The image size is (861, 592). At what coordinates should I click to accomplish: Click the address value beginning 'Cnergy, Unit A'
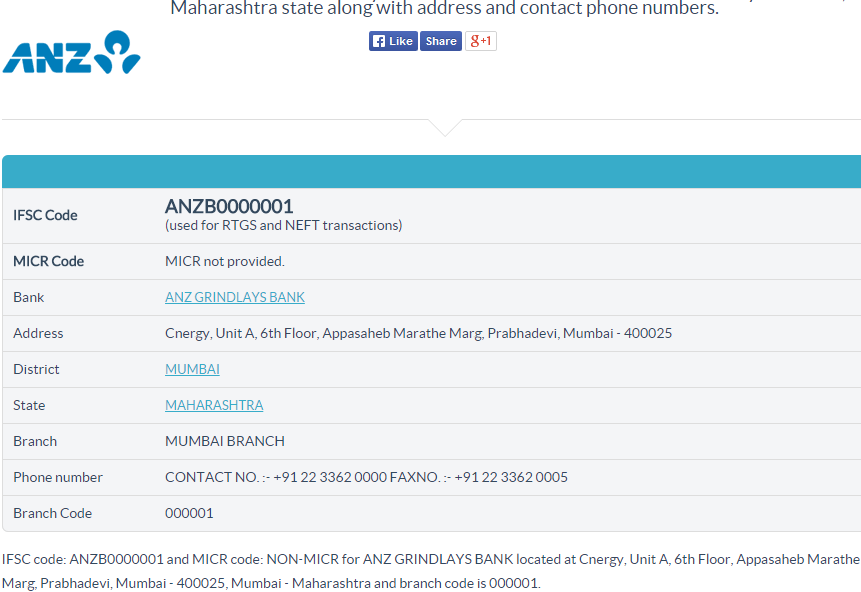coord(418,333)
